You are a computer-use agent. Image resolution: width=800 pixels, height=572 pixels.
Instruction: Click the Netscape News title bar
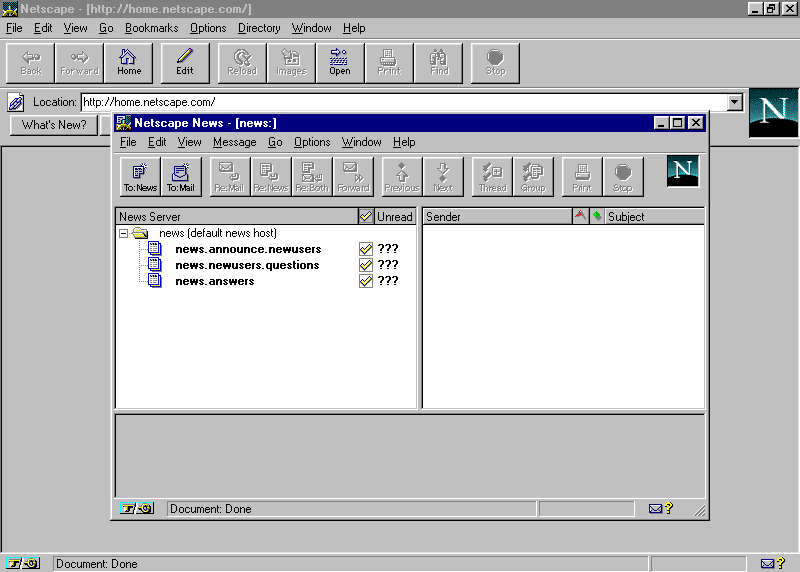click(409, 123)
